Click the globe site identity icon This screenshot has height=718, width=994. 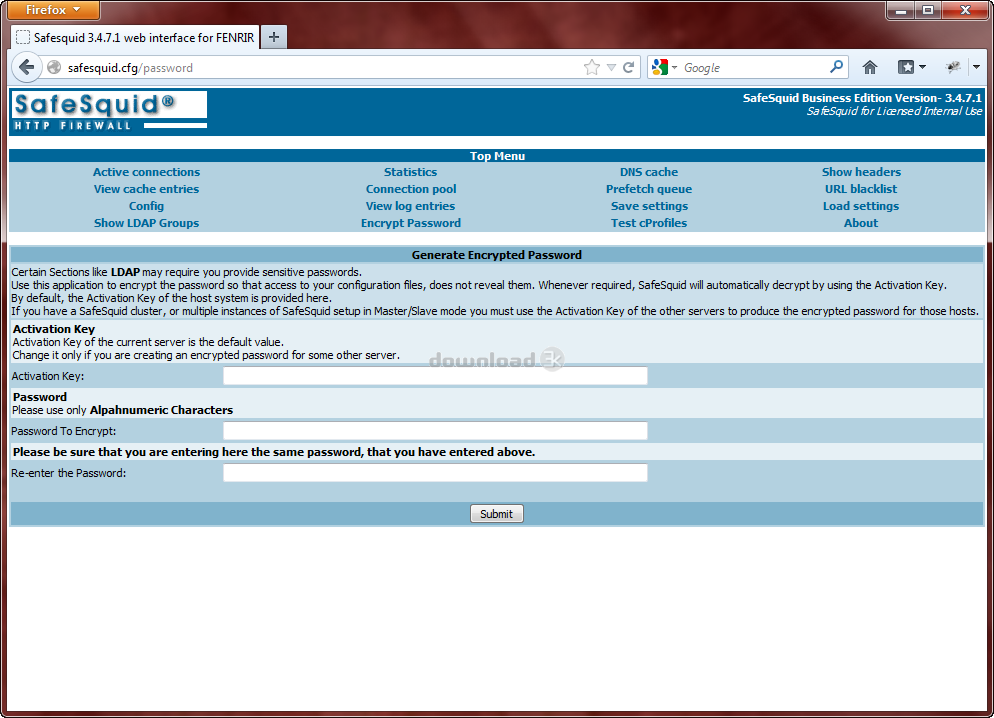[x=55, y=67]
